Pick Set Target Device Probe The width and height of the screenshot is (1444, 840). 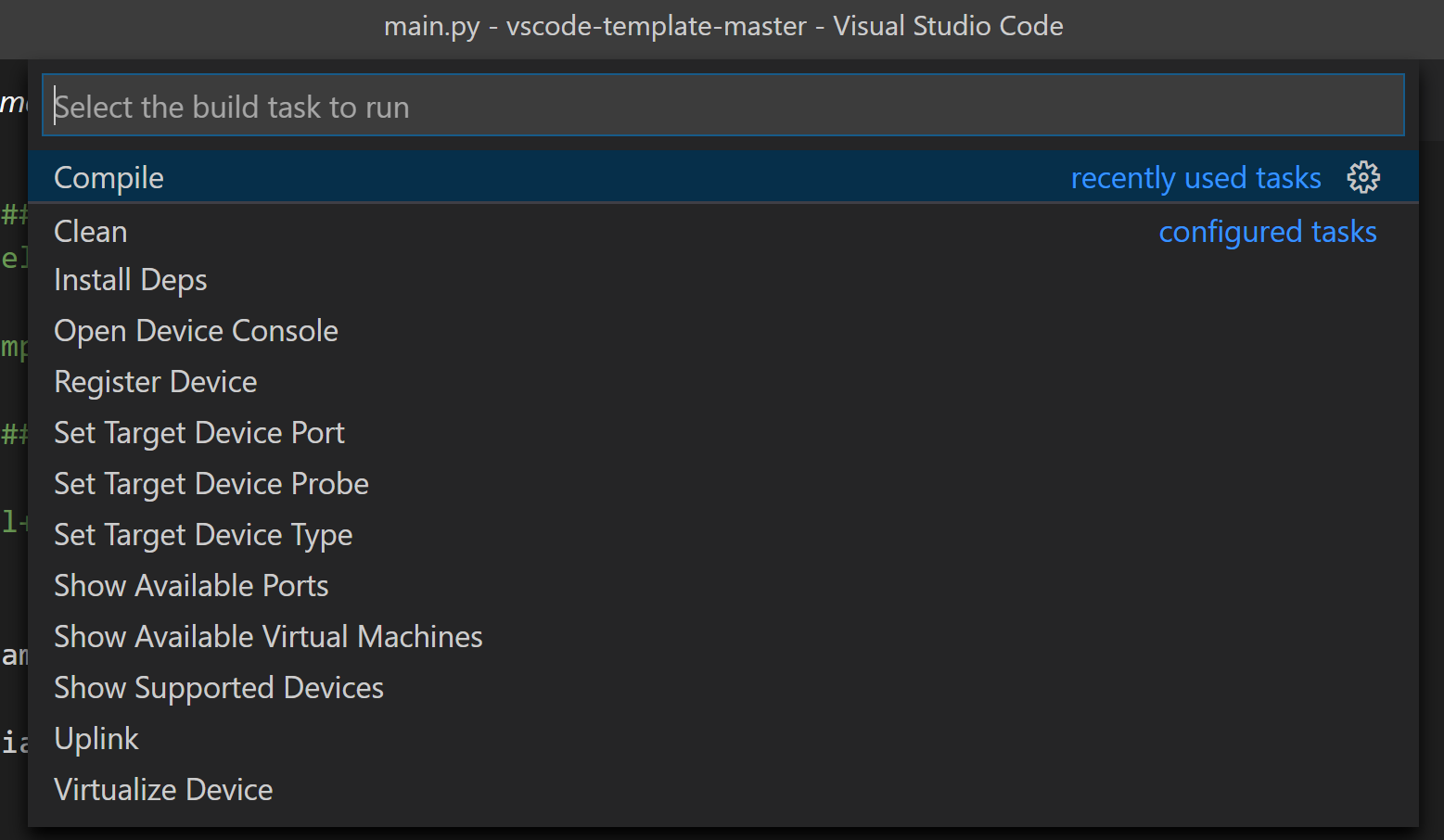click(723, 484)
